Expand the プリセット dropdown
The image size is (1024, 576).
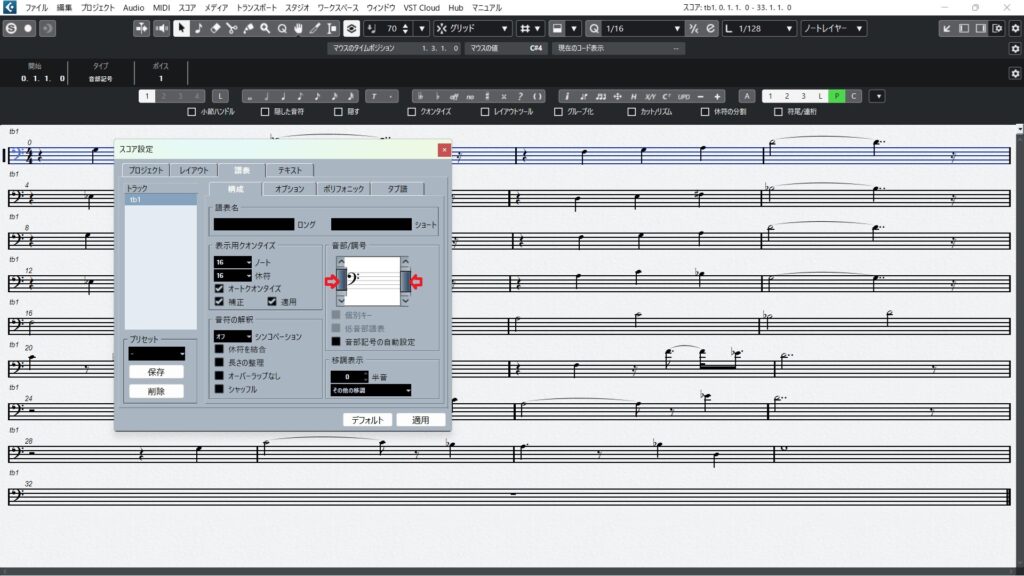[x=157, y=353]
